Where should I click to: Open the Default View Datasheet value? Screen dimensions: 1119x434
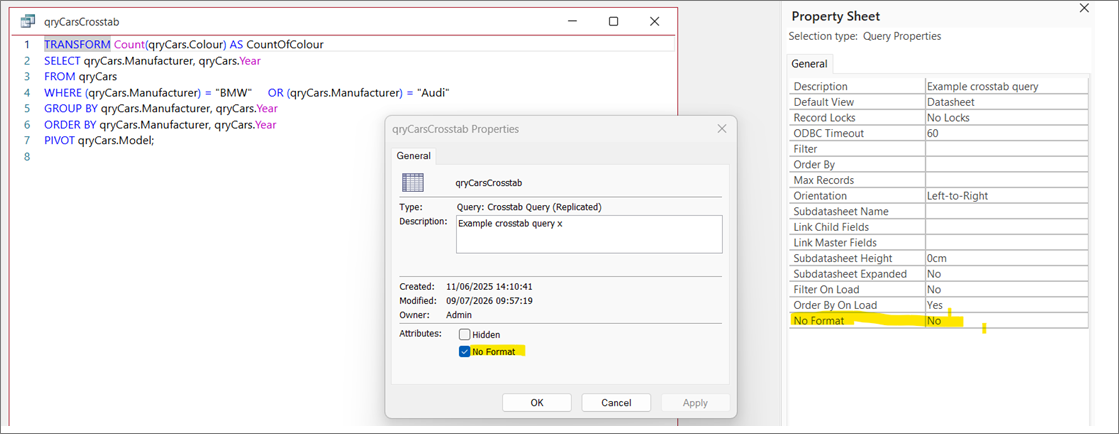(x=1006, y=102)
